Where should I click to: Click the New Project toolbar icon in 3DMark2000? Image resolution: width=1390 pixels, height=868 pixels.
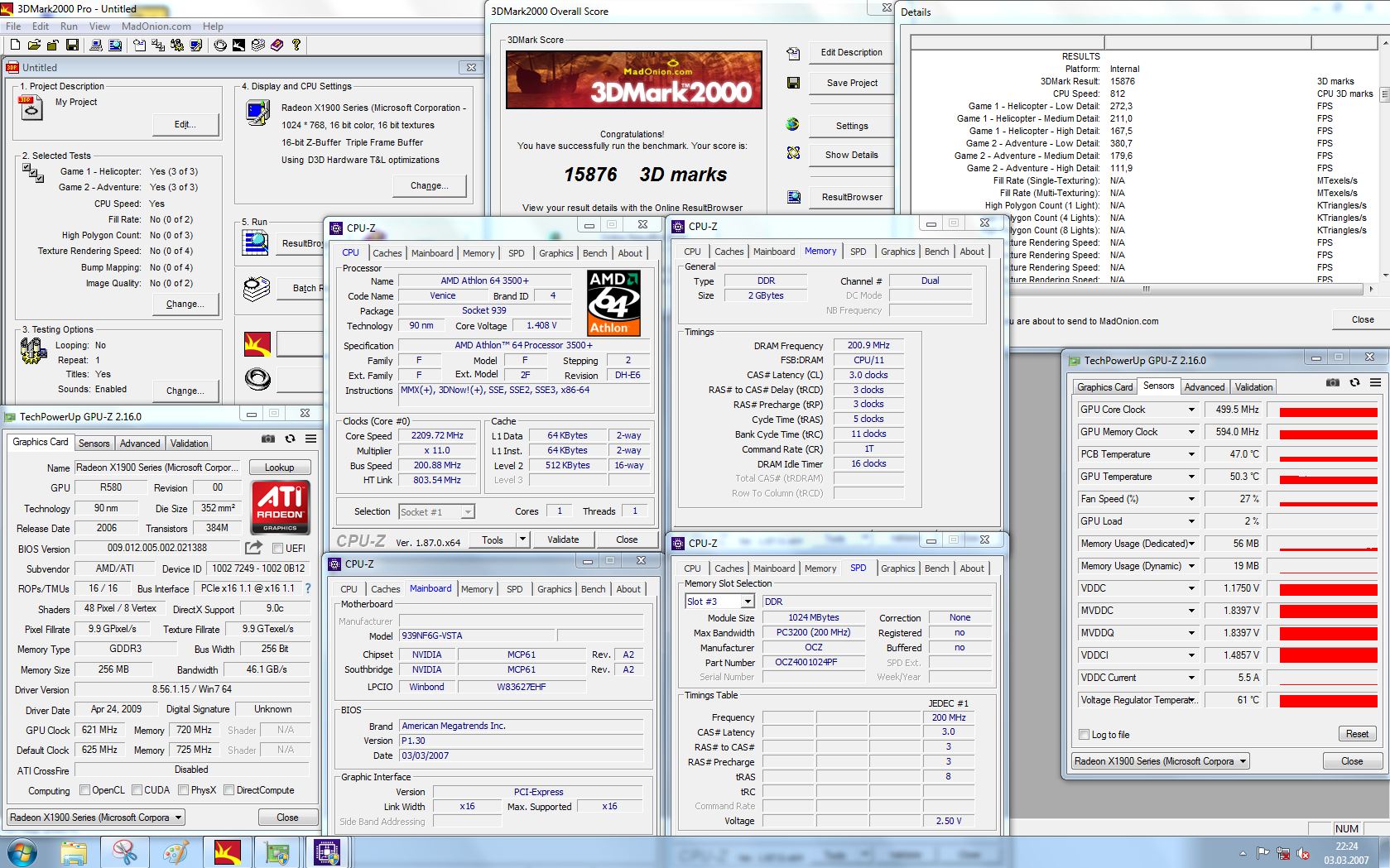click(x=14, y=45)
